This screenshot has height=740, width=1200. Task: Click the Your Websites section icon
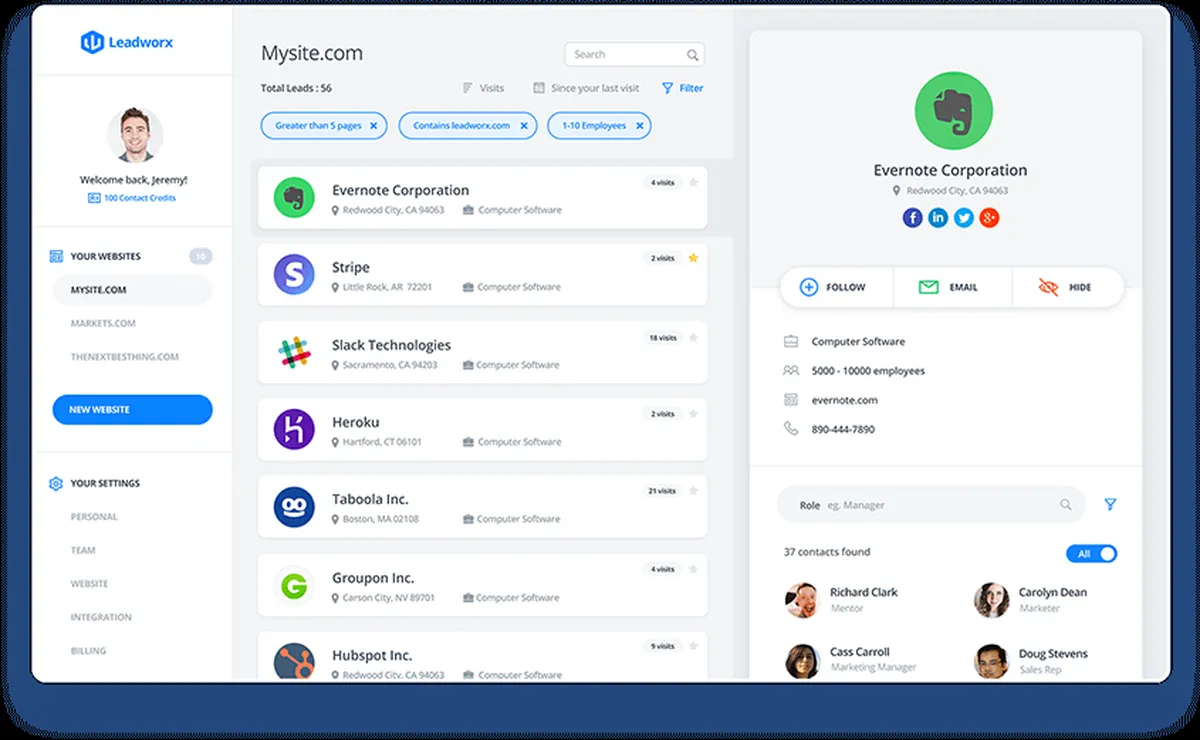(x=56, y=257)
